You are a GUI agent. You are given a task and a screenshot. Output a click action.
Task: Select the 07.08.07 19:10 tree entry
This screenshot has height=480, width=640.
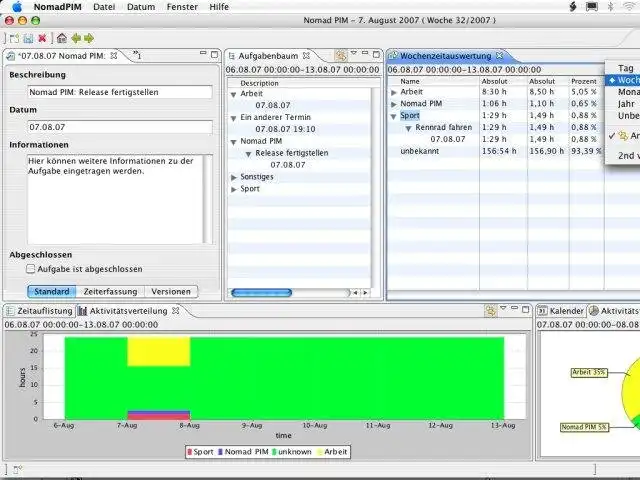tap(285, 129)
